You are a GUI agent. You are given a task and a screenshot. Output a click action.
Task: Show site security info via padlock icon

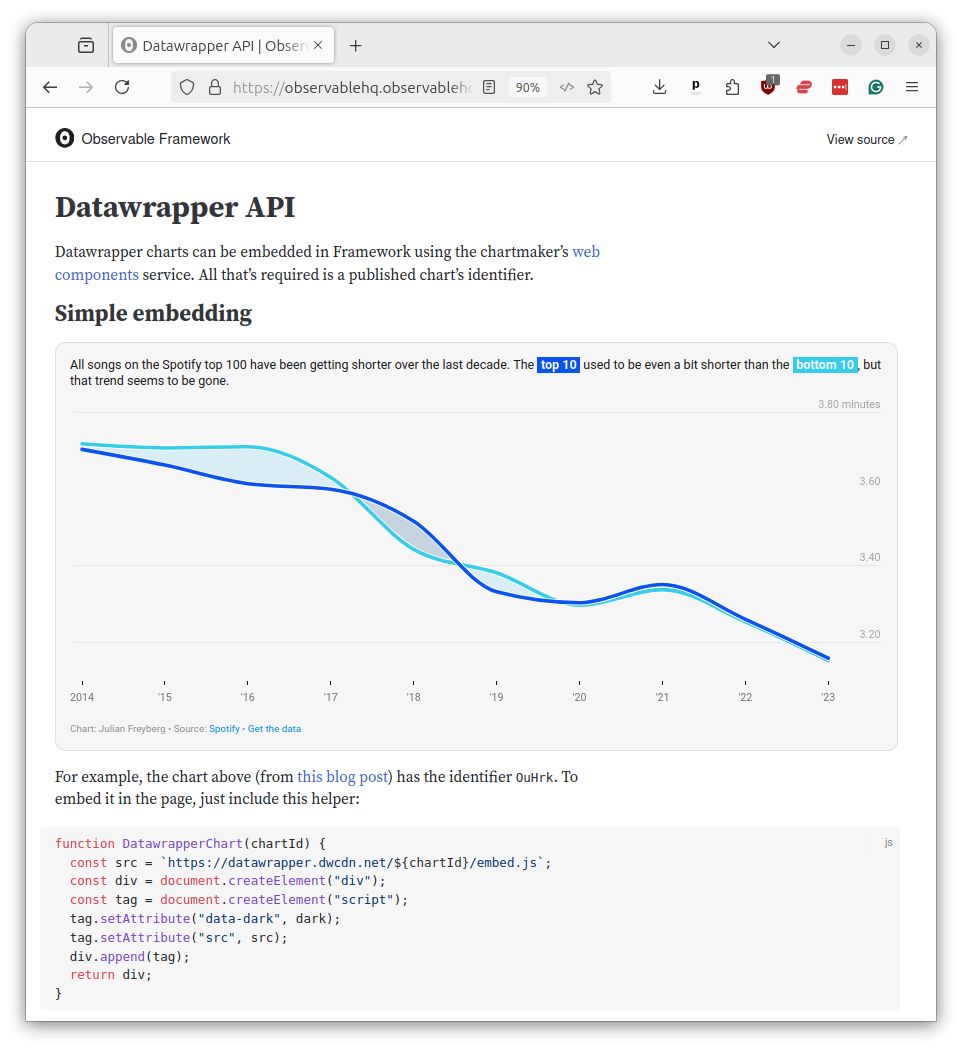(x=215, y=87)
